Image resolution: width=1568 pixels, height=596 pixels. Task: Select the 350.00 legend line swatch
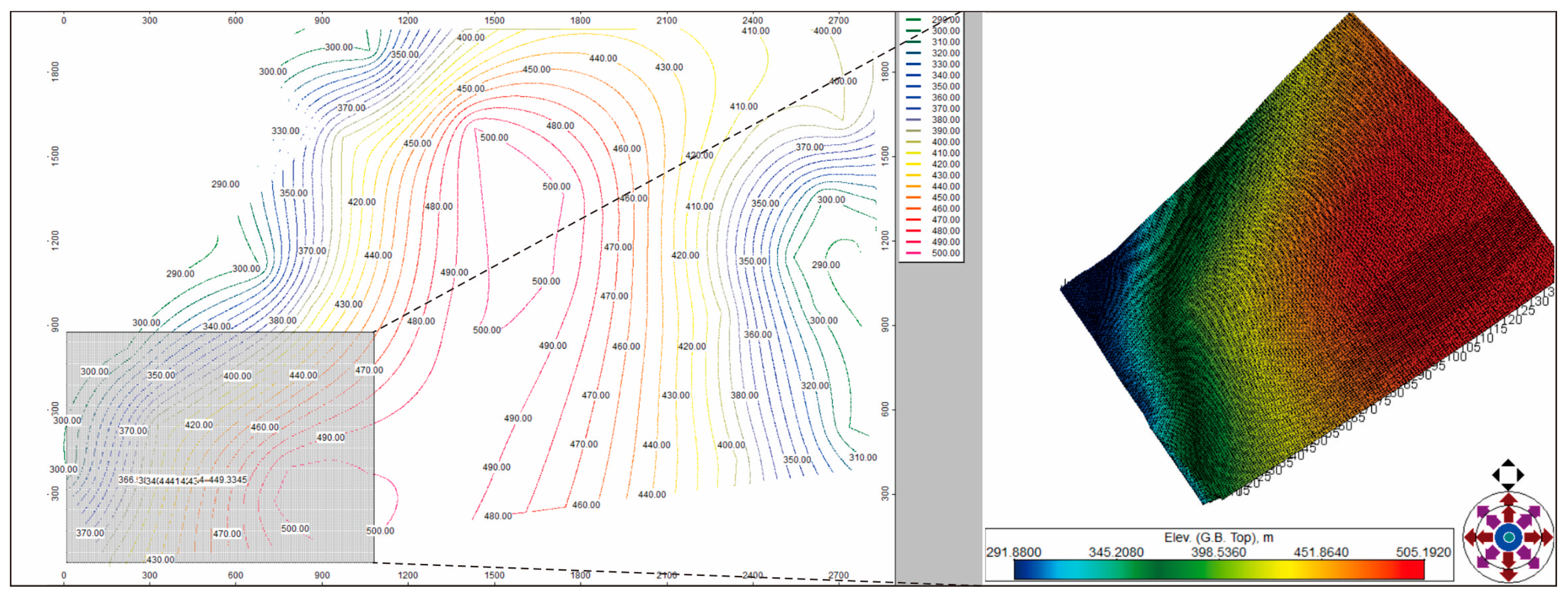click(x=913, y=87)
